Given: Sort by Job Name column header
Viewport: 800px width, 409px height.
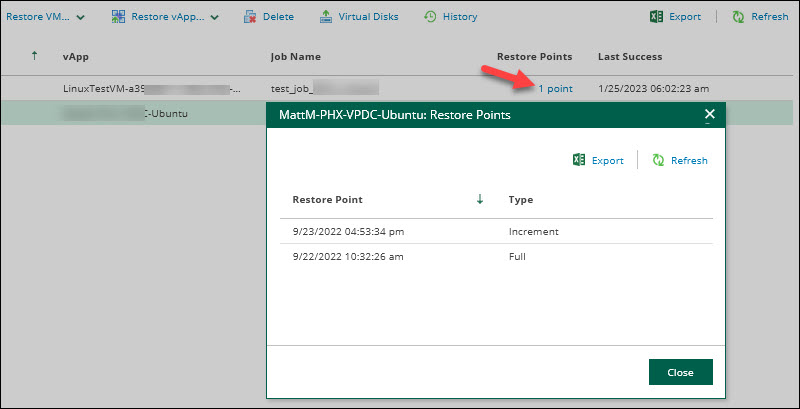Looking at the screenshot, I should pos(296,57).
